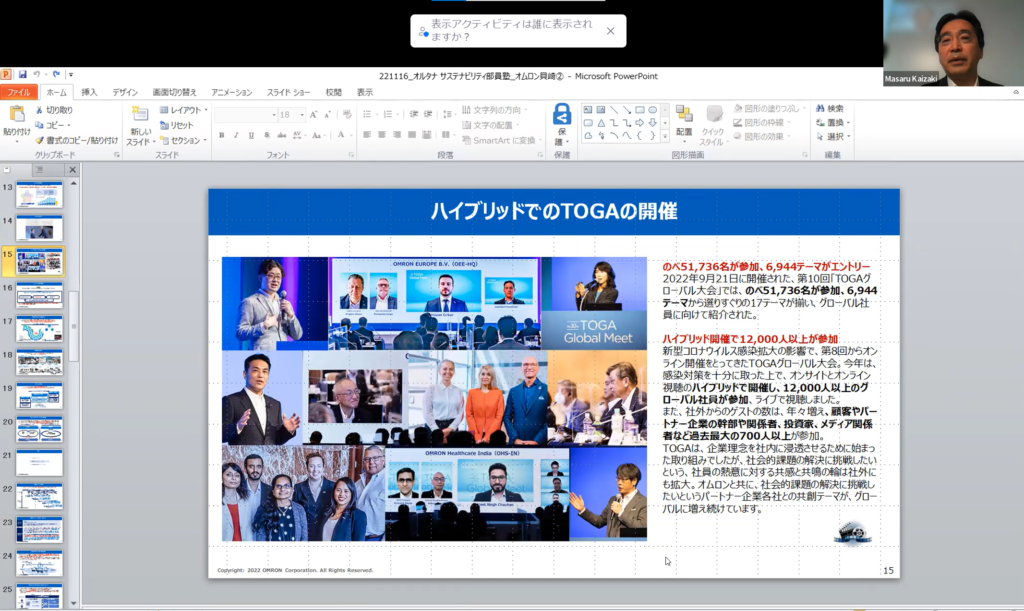Viewport: 1024px width, 611px height.
Task: Select the Right Brace shape
Action: [x=652, y=136]
